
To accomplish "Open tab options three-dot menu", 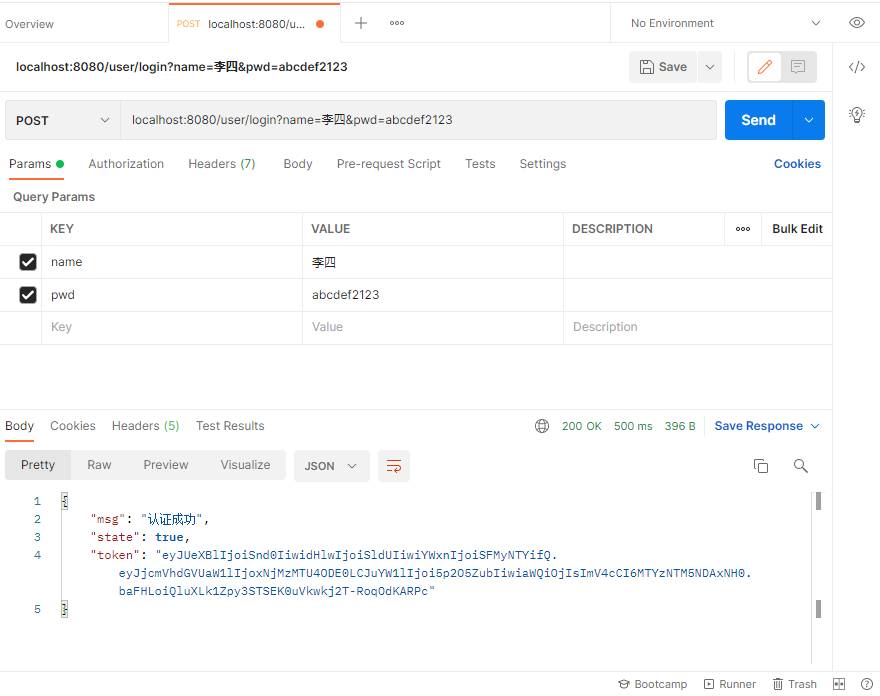I will click(x=397, y=23).
